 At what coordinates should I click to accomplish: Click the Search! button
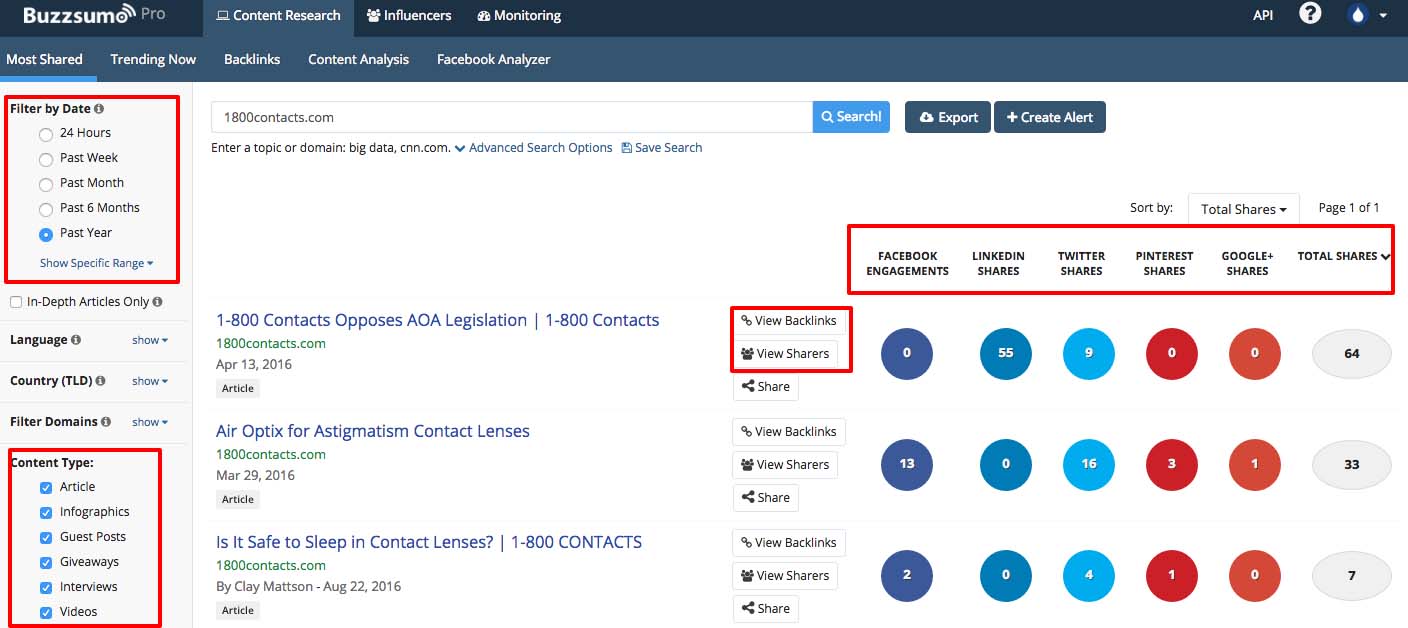pos(851,117)
